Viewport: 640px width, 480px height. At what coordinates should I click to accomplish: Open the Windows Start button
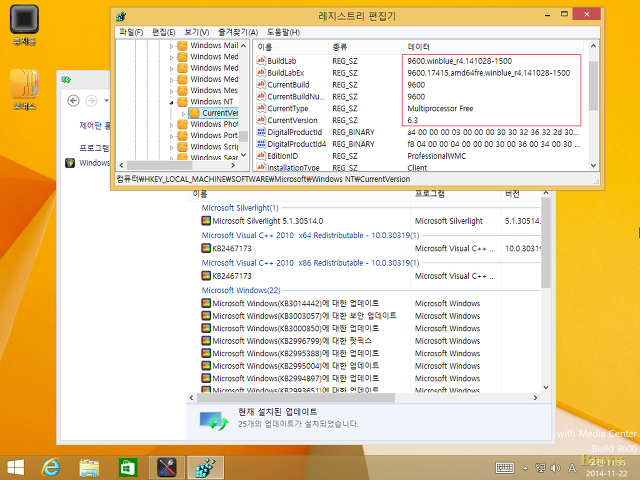click(x=16, y=467)
